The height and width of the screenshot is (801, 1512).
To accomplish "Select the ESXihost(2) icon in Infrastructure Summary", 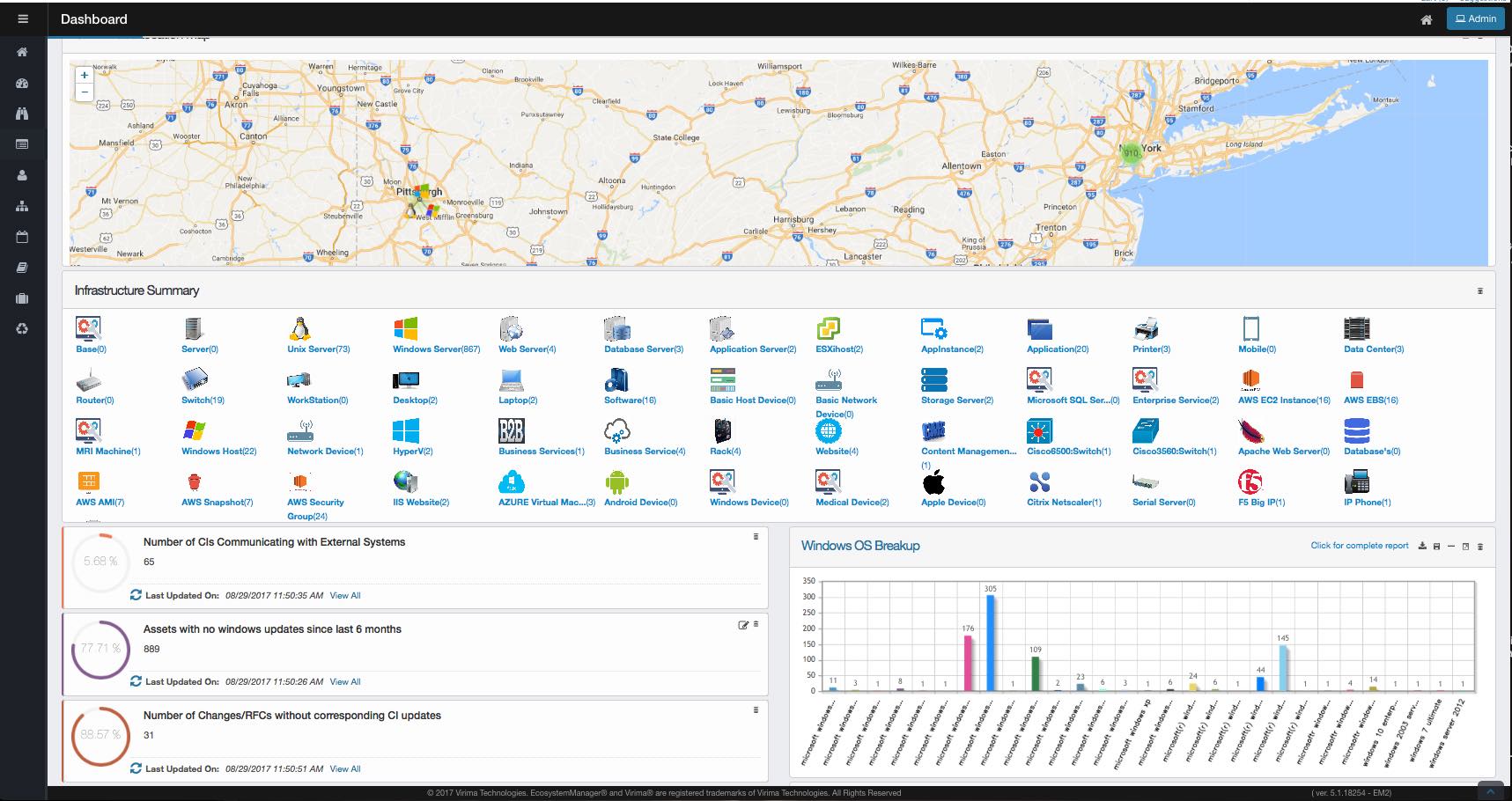I will pos(828,334).
